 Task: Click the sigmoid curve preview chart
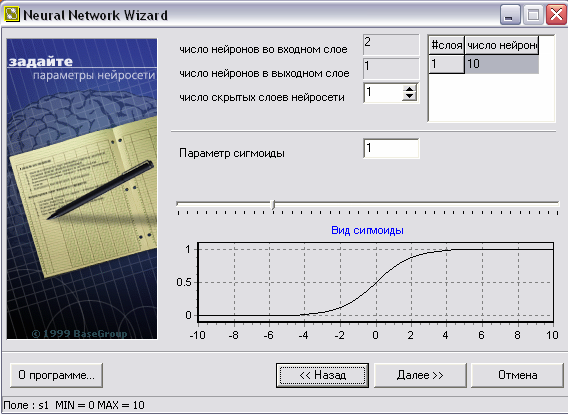(375, 282)
